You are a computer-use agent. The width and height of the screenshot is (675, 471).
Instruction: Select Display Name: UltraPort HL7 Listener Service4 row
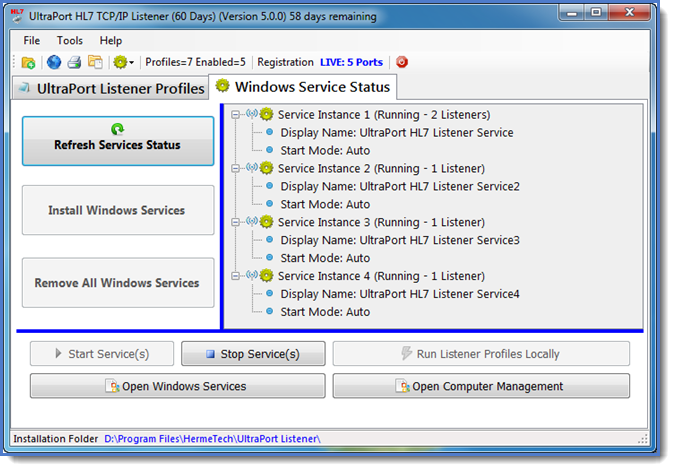400,294
